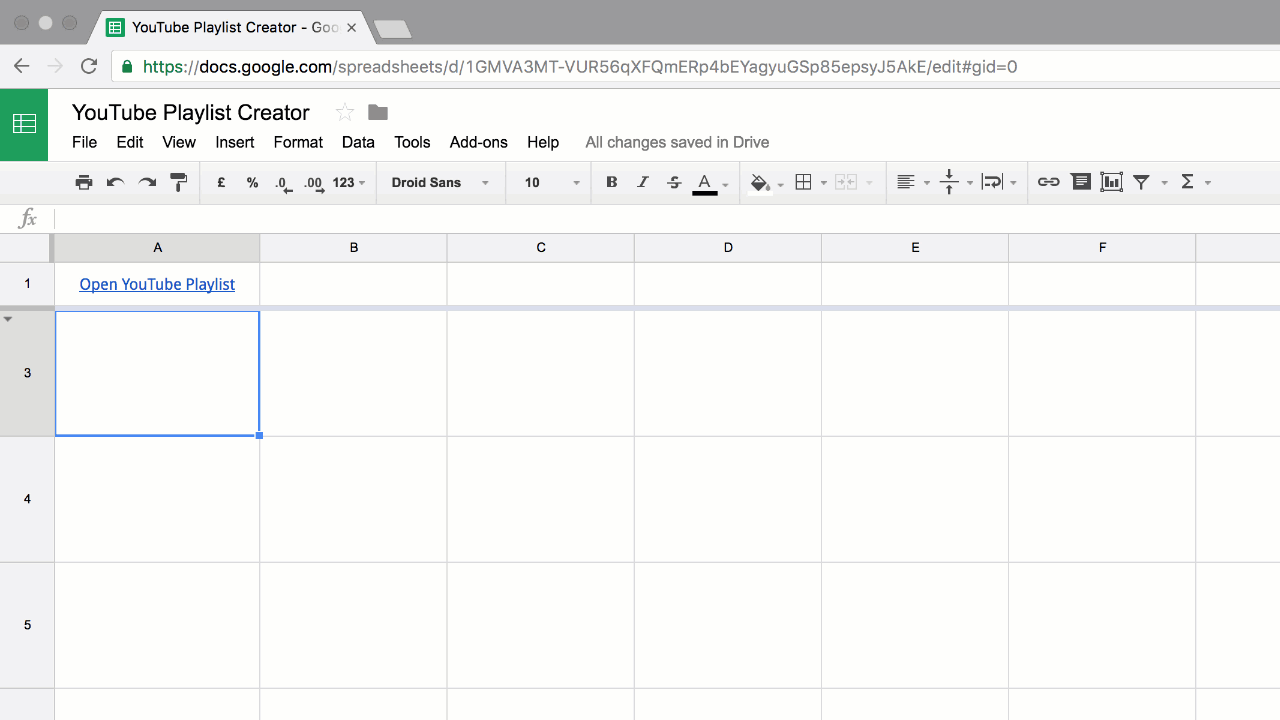
Task: Select row 4 header
Action: (x=27, y=499)
